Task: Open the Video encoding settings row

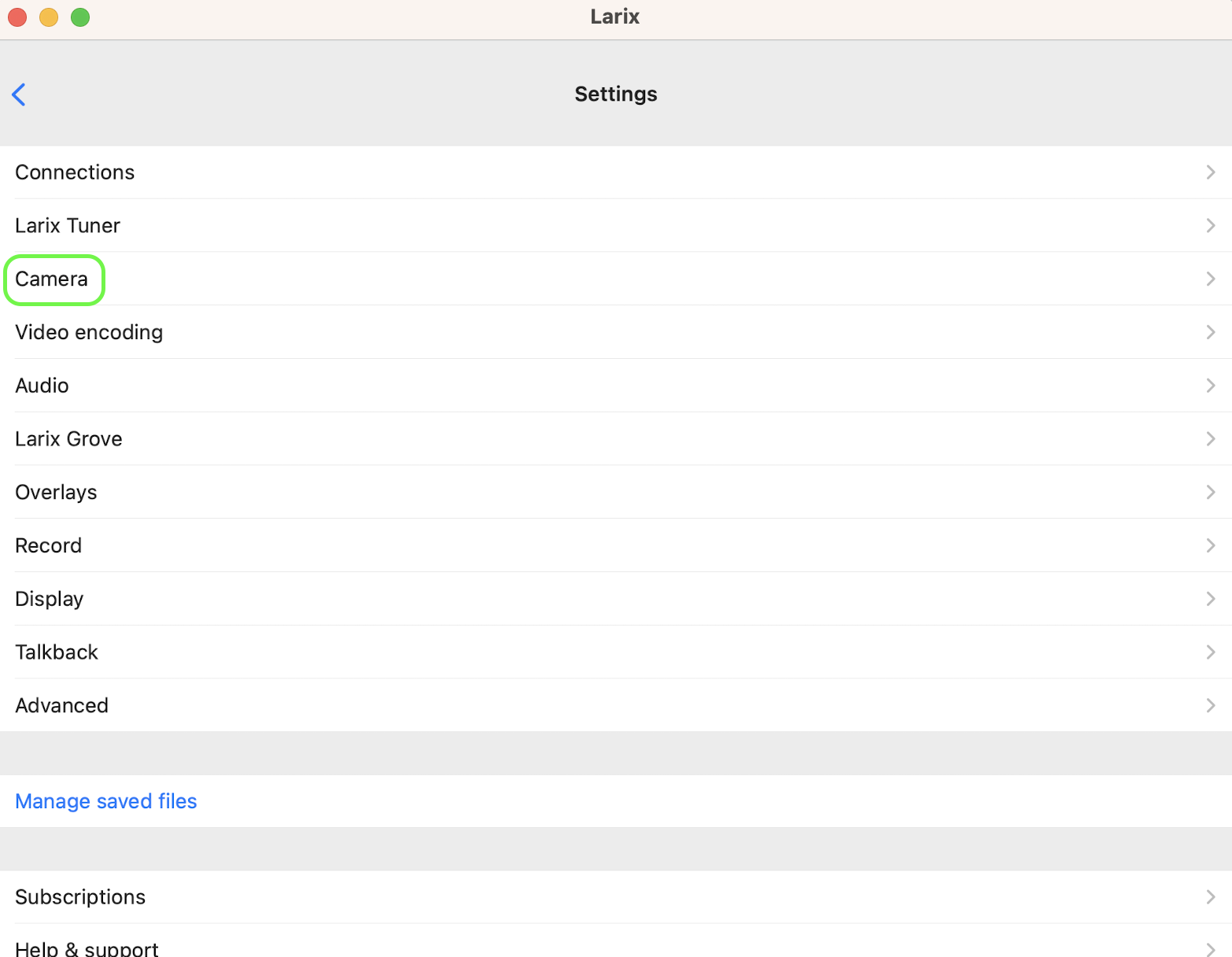Action: pyautogui.click(x=616, y=332)
